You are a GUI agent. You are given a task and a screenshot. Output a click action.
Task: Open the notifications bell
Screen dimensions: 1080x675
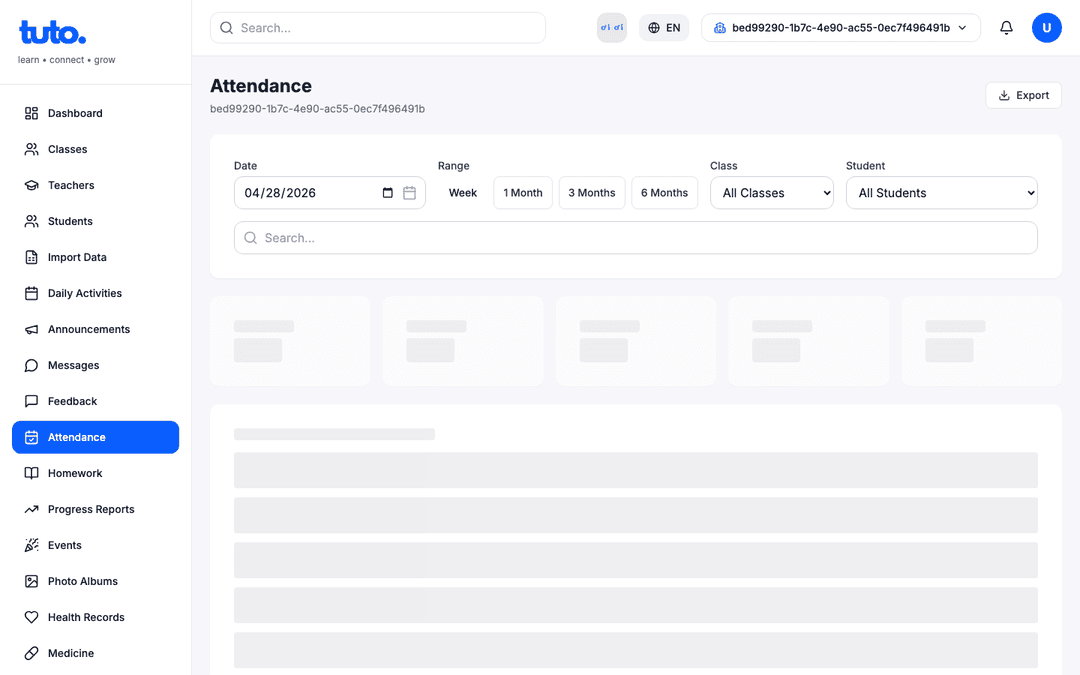pos(1006,28)
